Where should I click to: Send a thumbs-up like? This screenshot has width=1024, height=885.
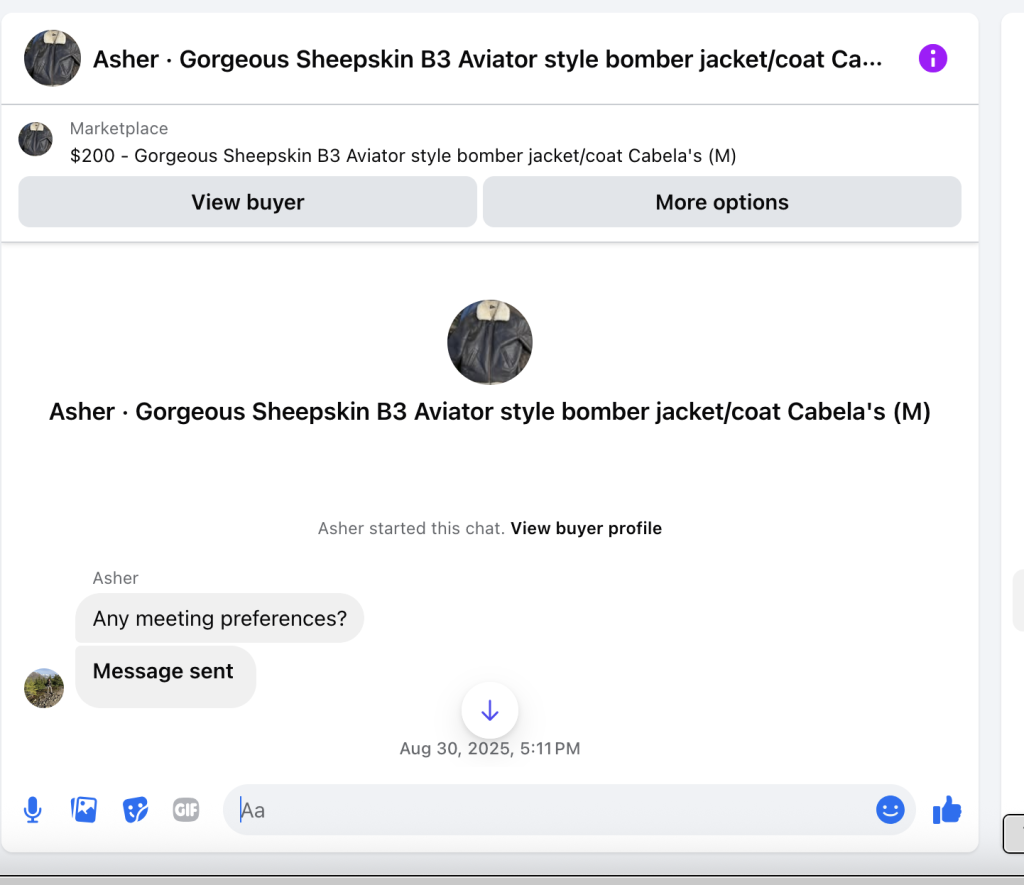(x=946, y=809)
